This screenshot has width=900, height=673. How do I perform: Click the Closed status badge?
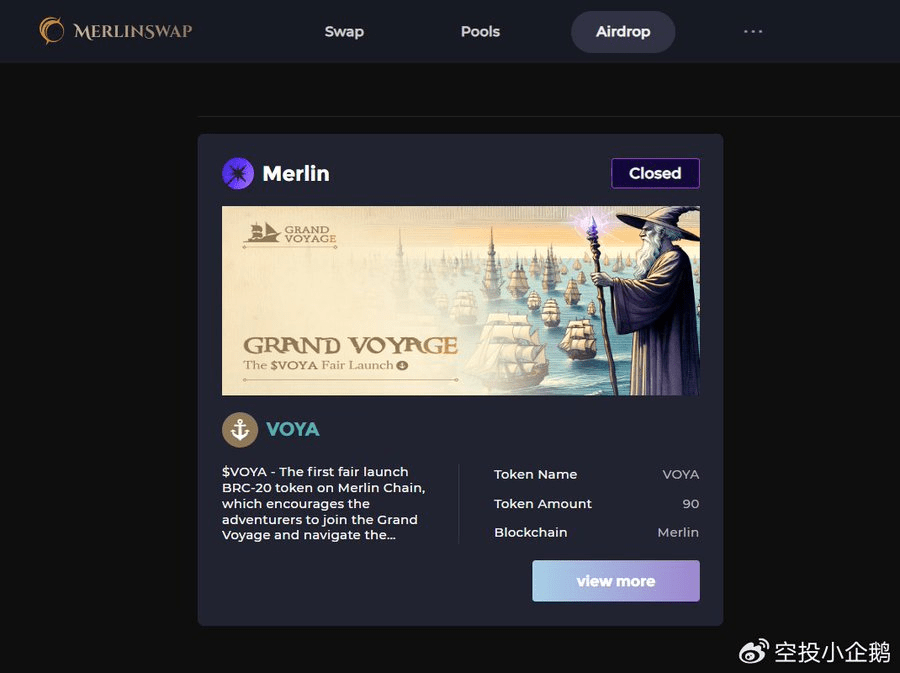(655, 173)
